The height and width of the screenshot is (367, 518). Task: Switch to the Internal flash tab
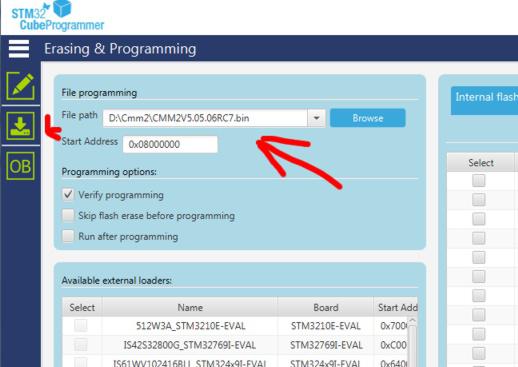click(x=484, y=101)
